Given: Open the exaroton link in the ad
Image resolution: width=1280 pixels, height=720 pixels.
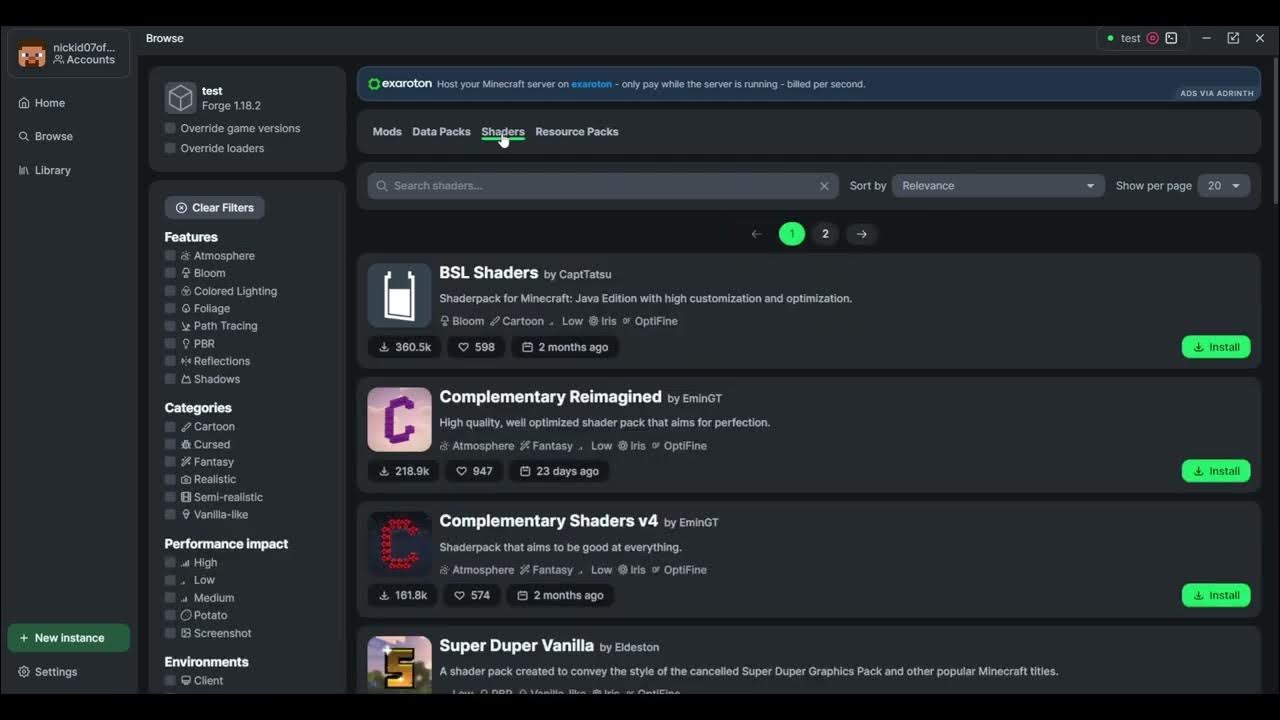Looking at the screenshot, I should [x=591, y=84].
